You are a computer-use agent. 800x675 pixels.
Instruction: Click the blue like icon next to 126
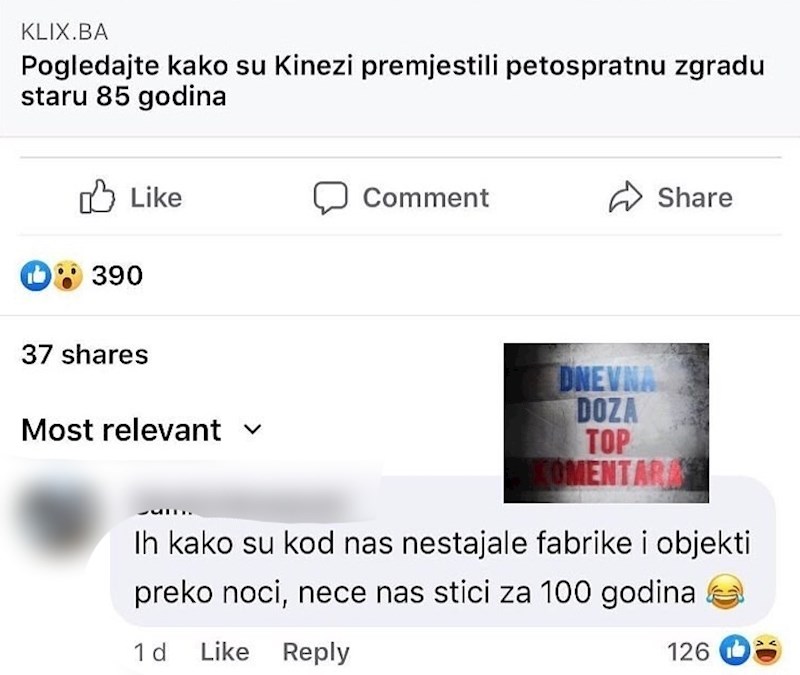[735, 652]
